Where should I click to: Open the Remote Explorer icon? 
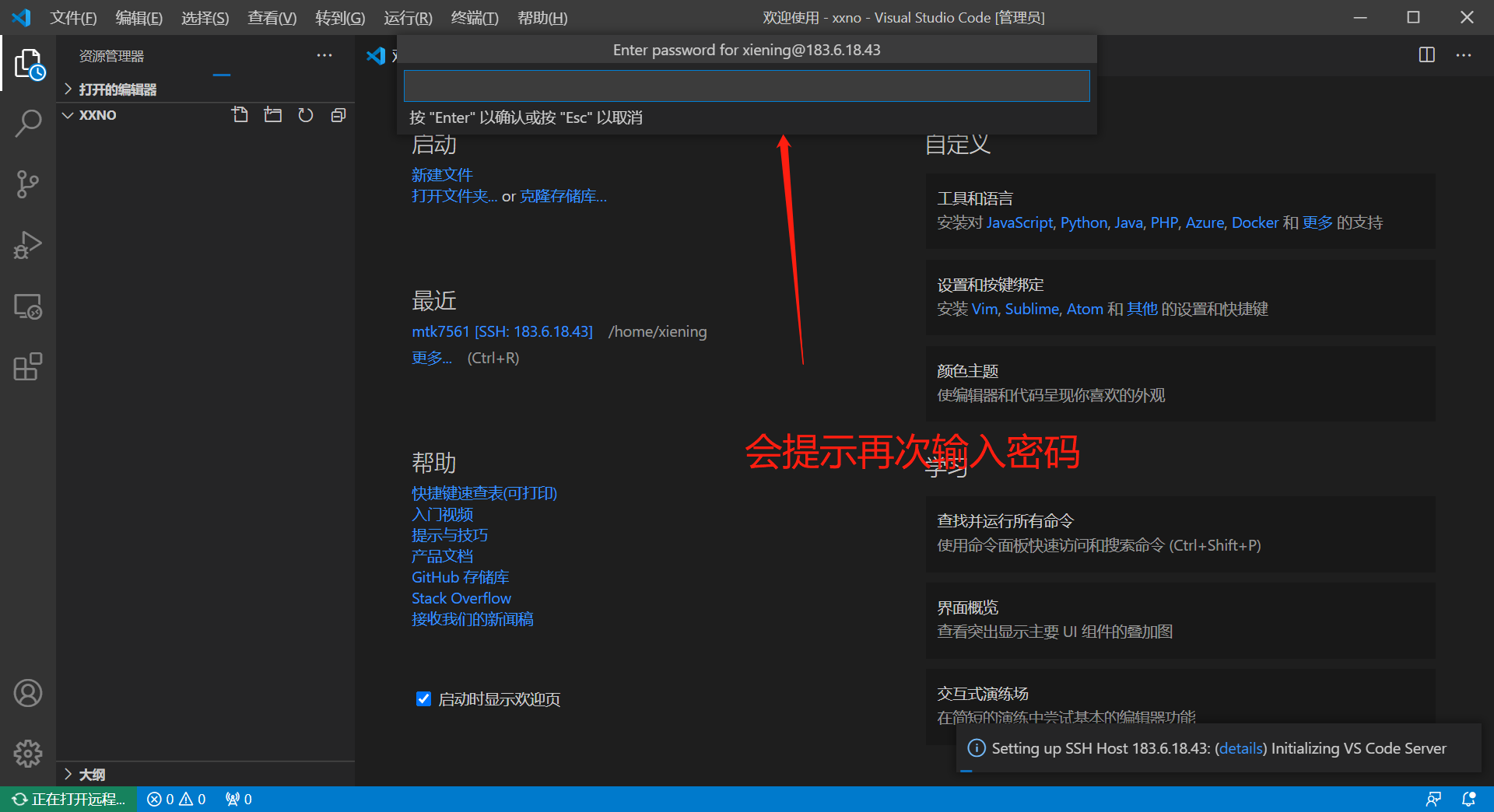[28, 306]
